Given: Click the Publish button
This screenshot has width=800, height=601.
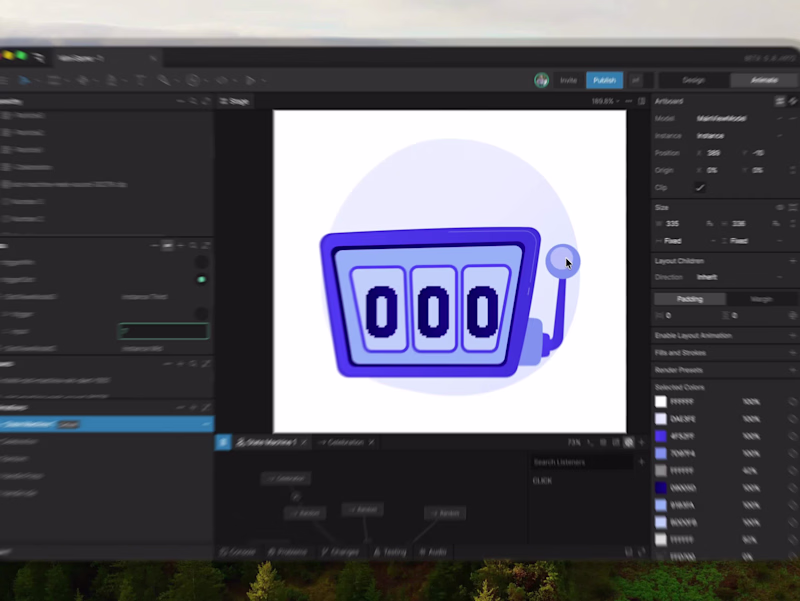Looking at the screenshot, I should 604,80.
